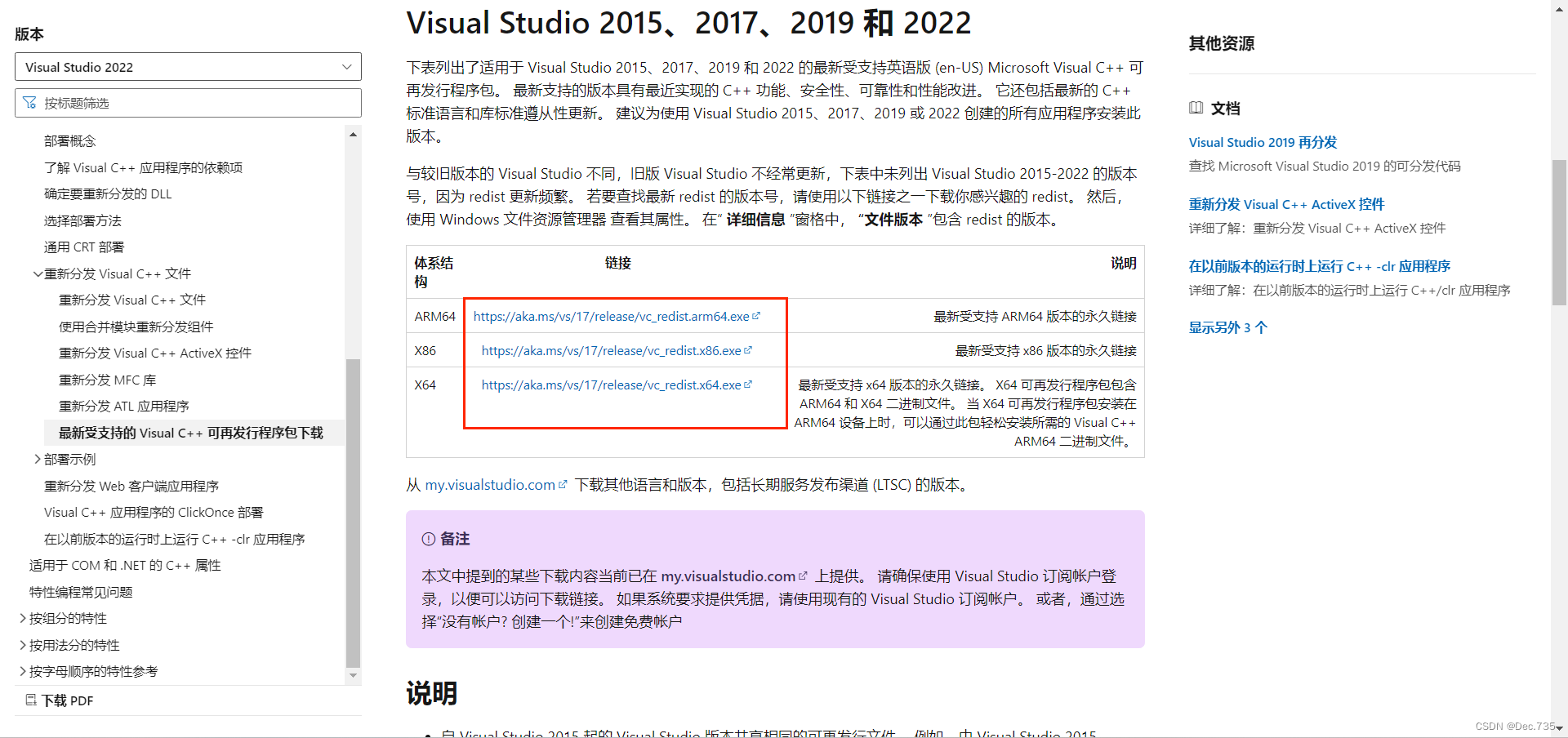Select 通用 CRT 部署 in the sidebar
This screenshot has height=738, width=1568.
click(x=84, y=247)
